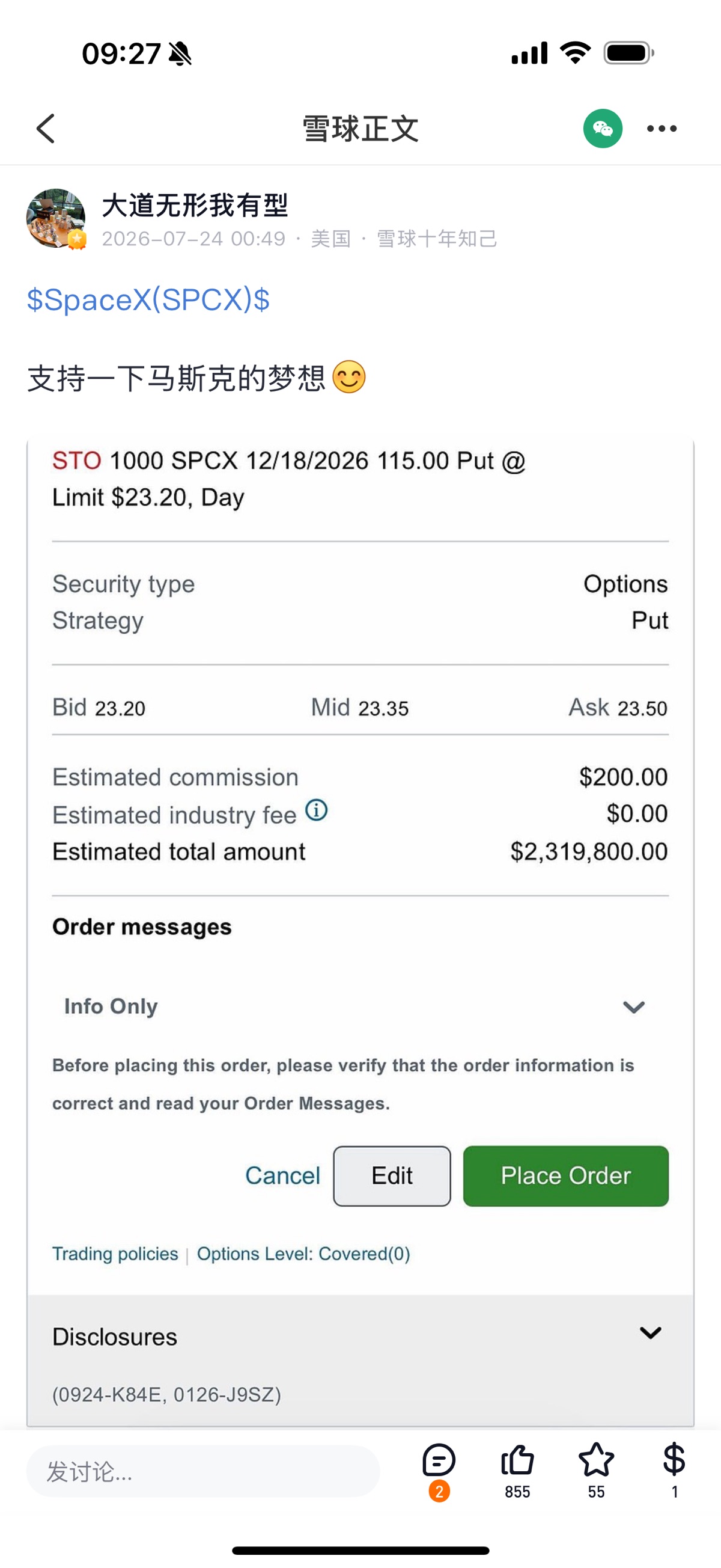Viewport: 721px width, 1568px height.
Task: Open the WeChat share icon
Action: [603, 129]
